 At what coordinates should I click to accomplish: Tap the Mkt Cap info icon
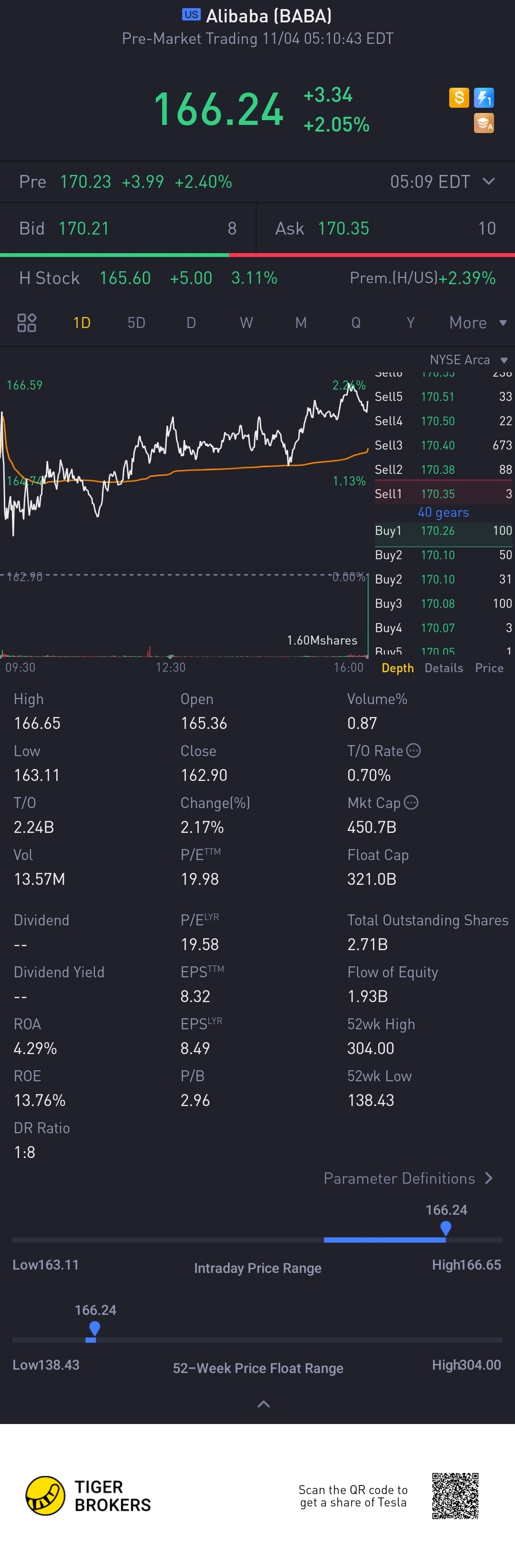pyautogui.click(x=411, y=802)
